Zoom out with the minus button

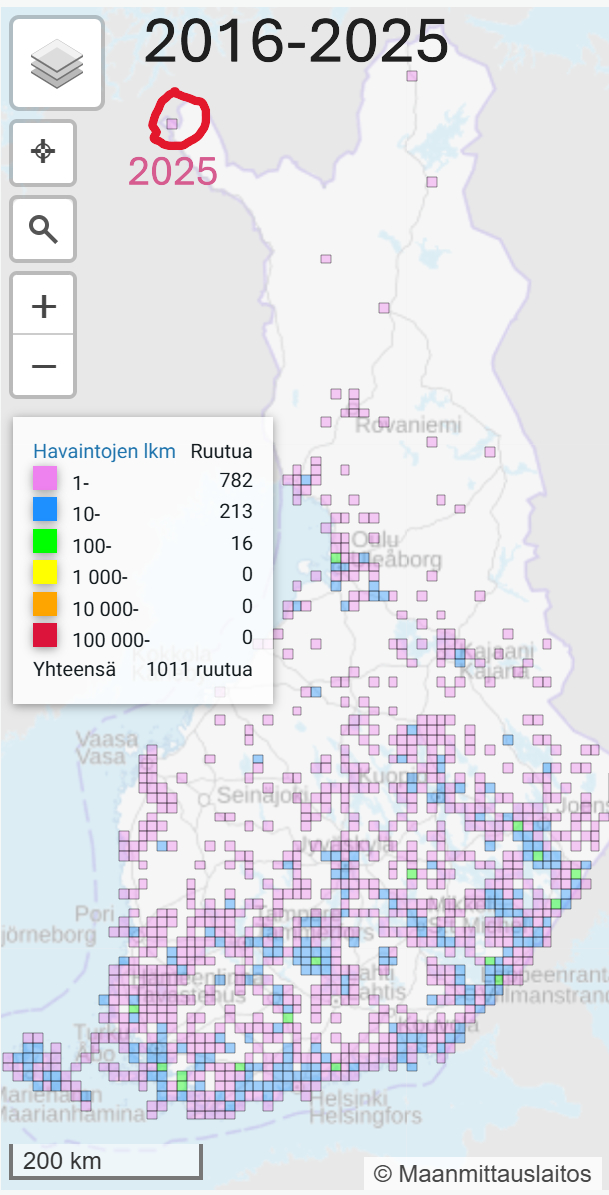pos(43,365)
